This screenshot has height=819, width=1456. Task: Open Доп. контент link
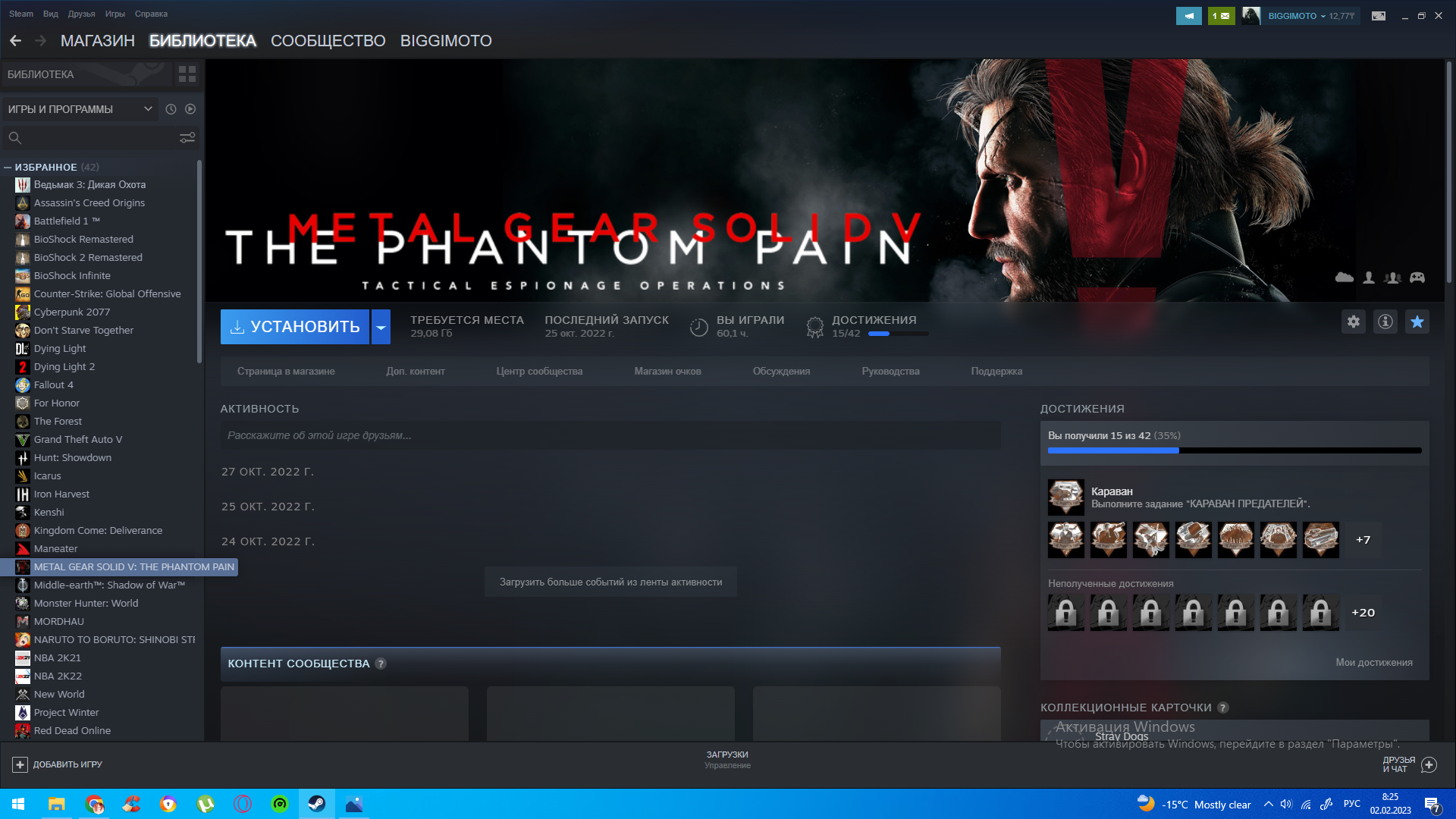416,372
